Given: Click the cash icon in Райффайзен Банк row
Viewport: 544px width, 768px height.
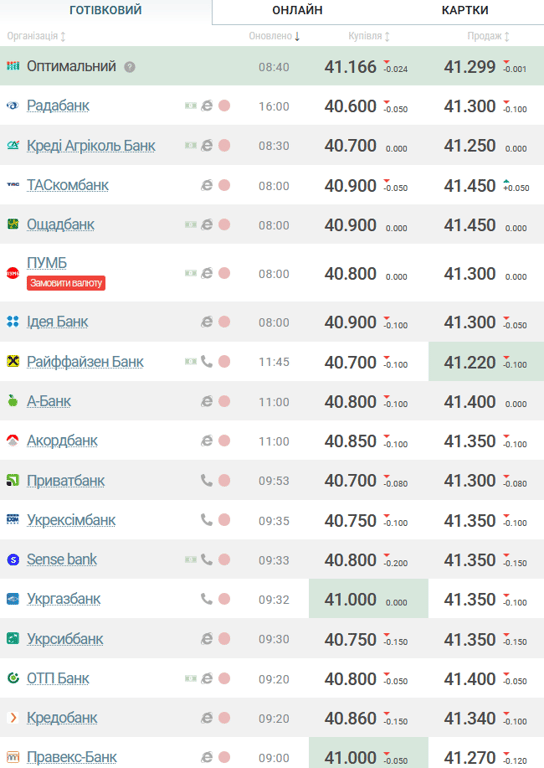Looking at the screenshot, I should [x=190, y=362].
